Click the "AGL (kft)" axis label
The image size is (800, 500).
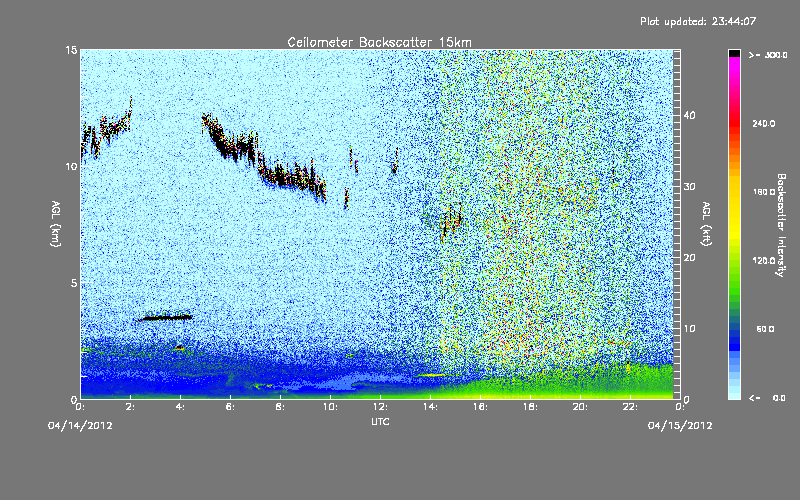(707, 223)
